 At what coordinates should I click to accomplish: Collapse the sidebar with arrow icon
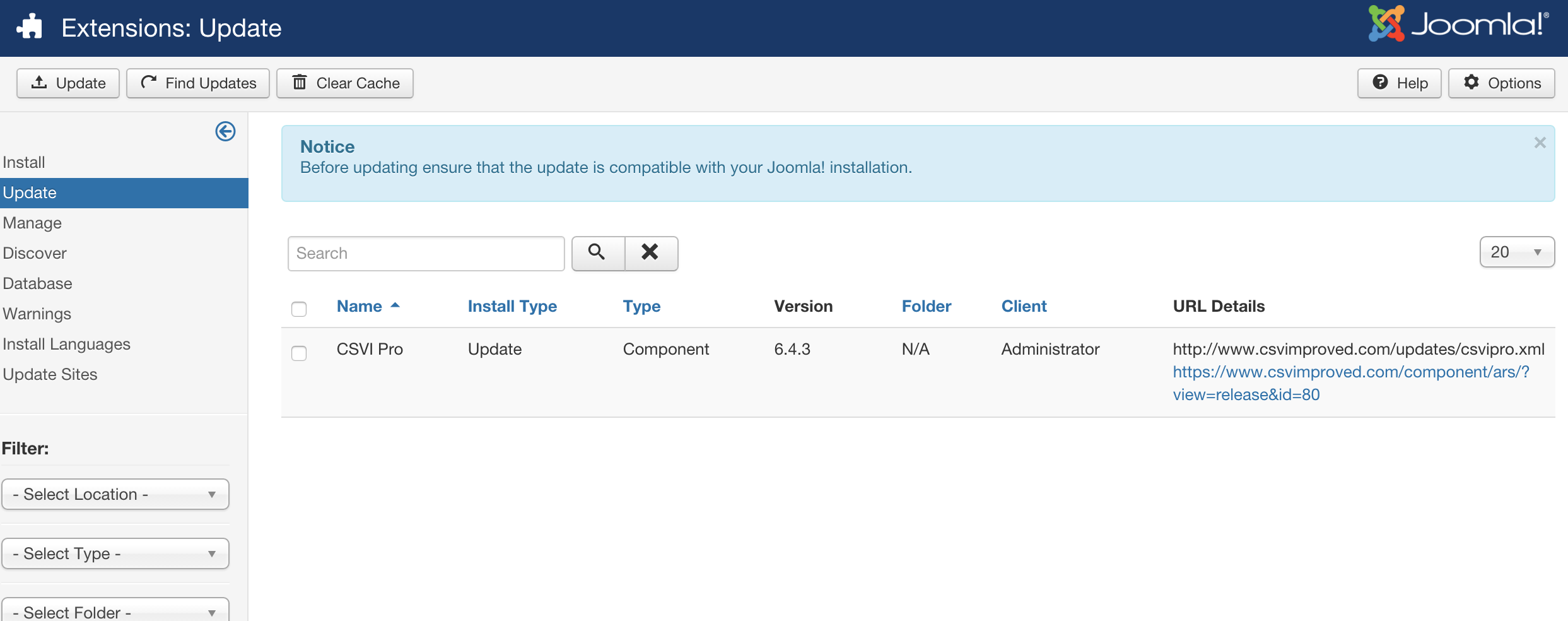tap(225, 131)
